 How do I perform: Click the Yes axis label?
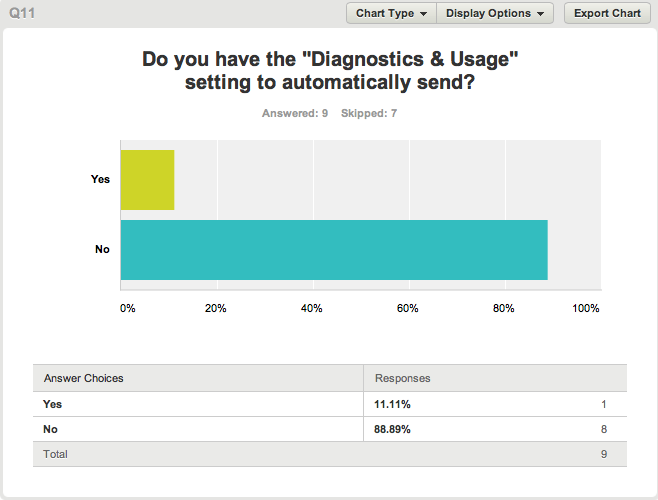(x=100, y=179)
